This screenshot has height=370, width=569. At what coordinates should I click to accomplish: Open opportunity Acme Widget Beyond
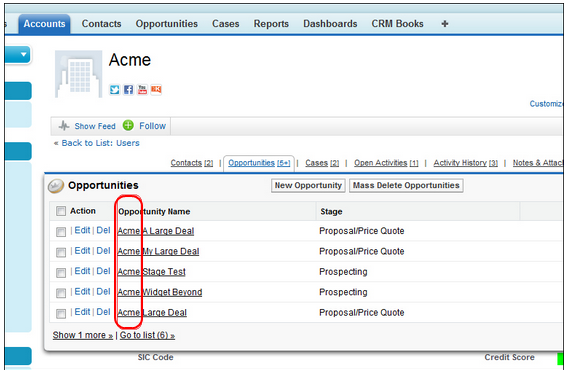(x=160, y=292)
